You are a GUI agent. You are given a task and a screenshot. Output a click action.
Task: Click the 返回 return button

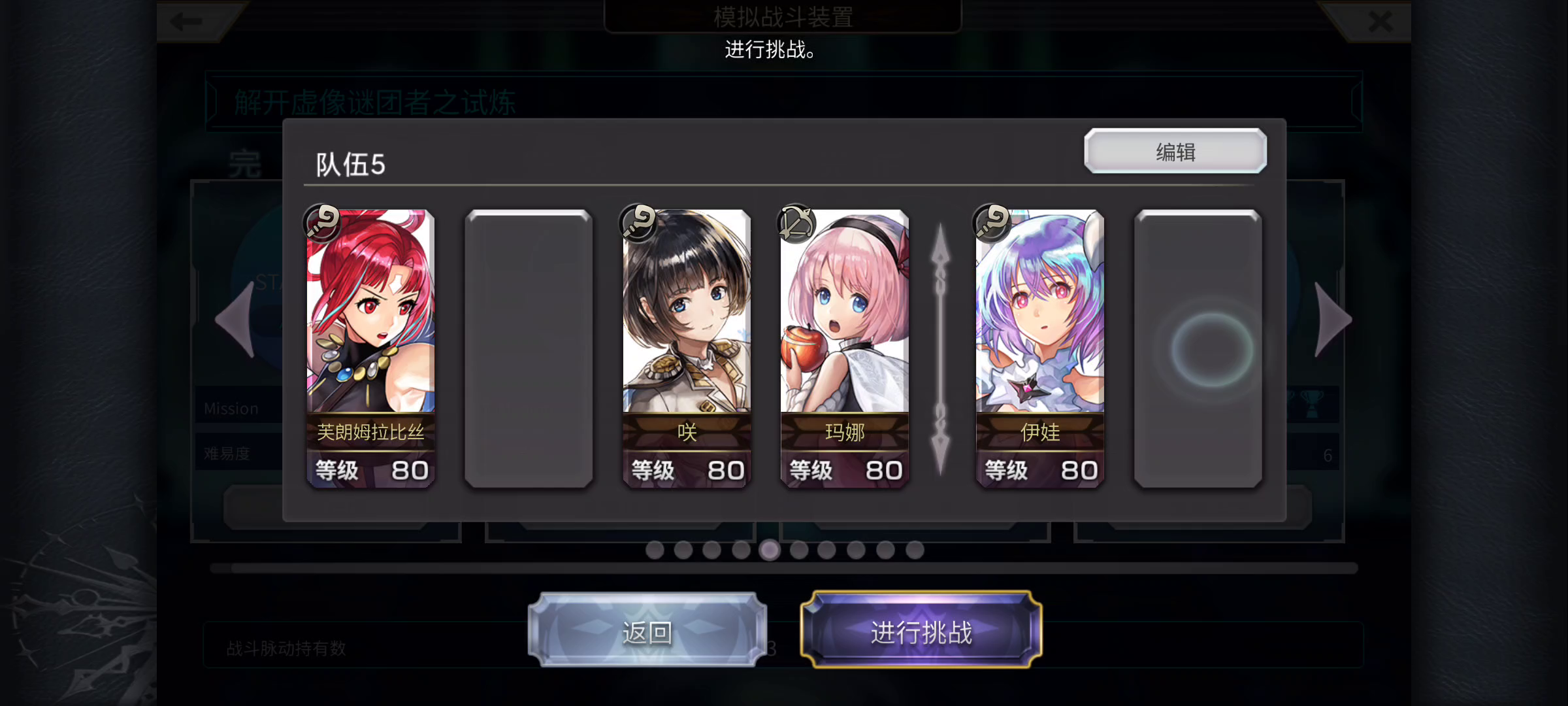pyautogui.click(x=647, y=631)
